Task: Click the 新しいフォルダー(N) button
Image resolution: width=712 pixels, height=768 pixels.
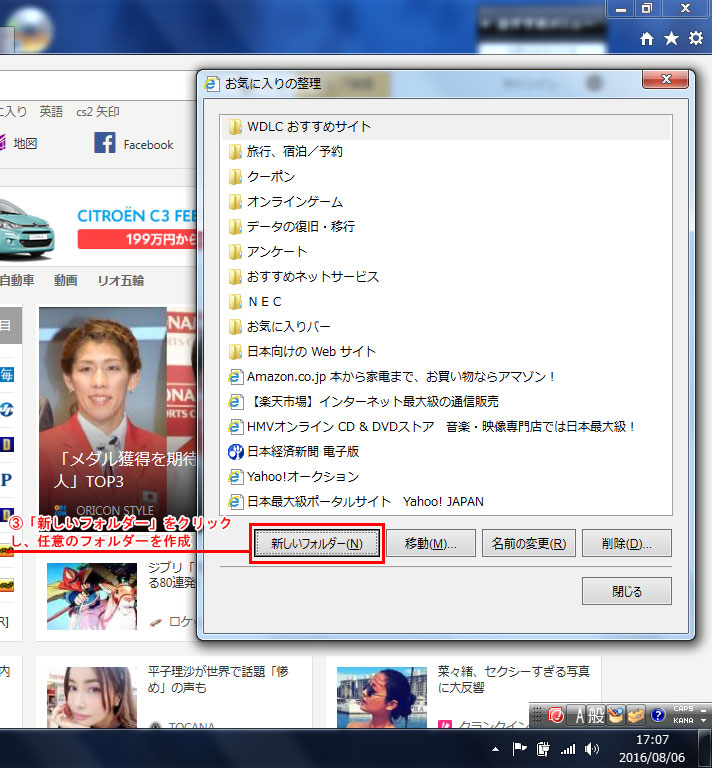Action: pos(316,544)
